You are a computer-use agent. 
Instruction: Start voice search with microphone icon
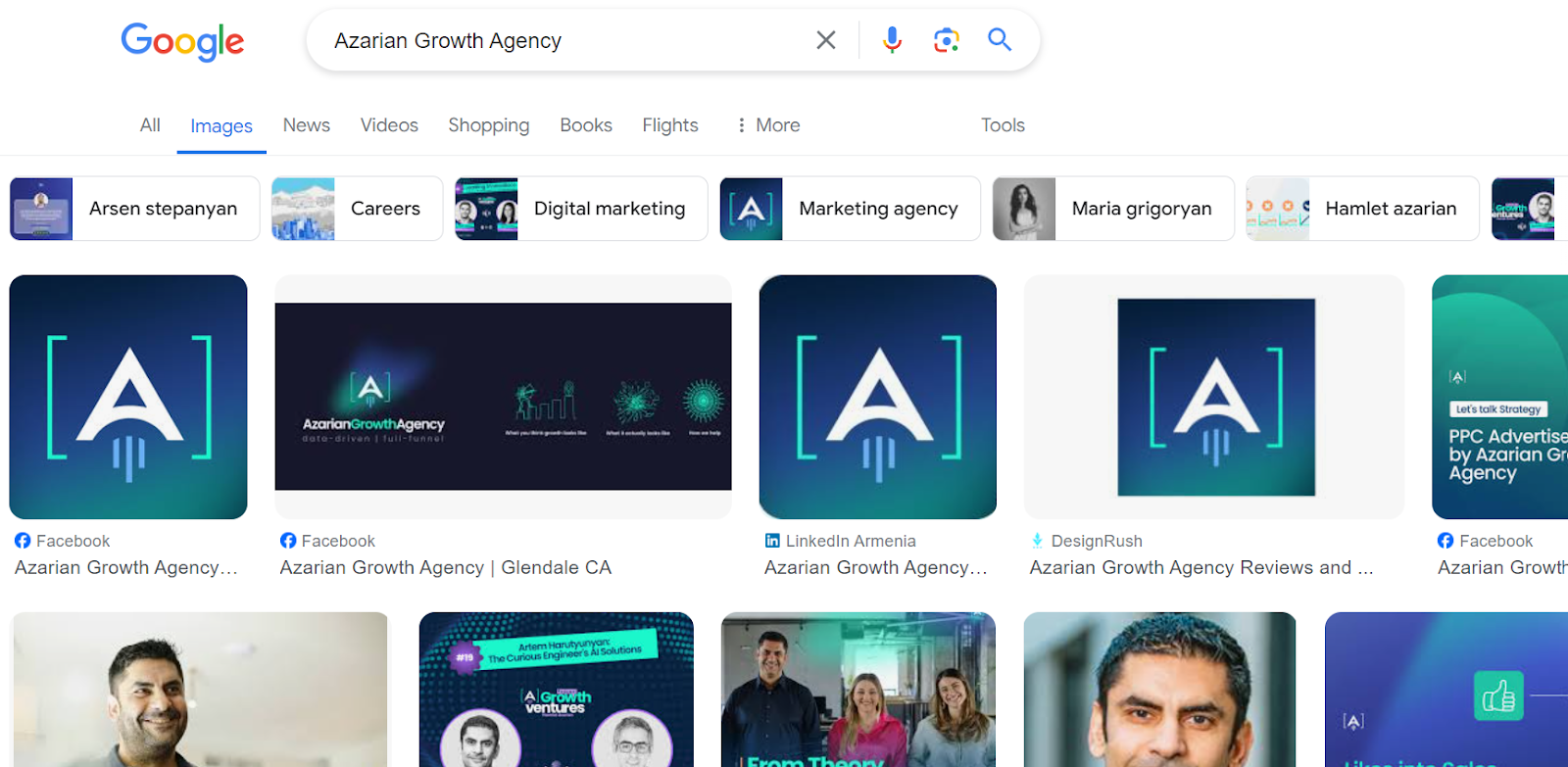tap(892, 40)
